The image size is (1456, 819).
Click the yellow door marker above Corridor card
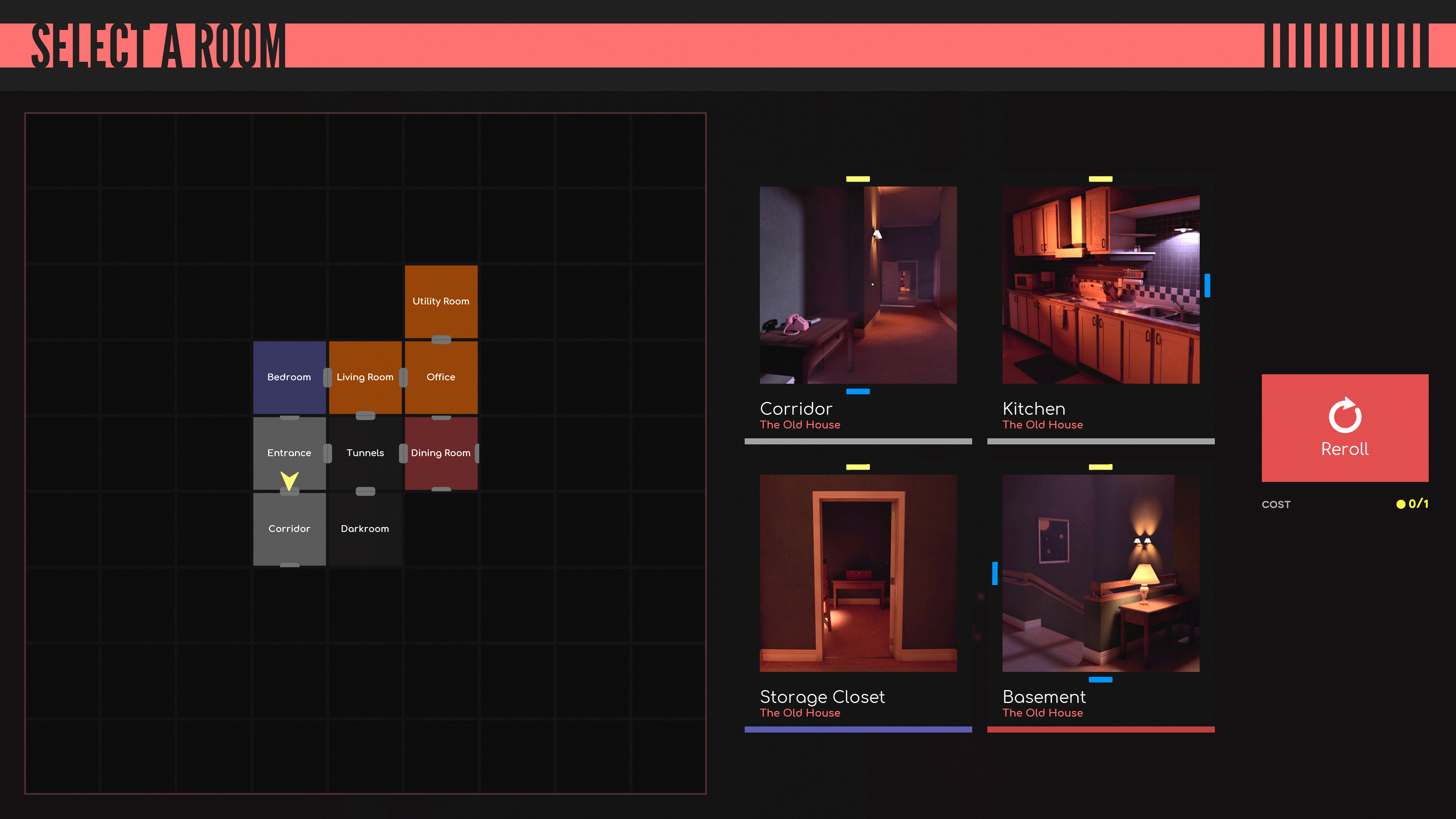(857, 179)
